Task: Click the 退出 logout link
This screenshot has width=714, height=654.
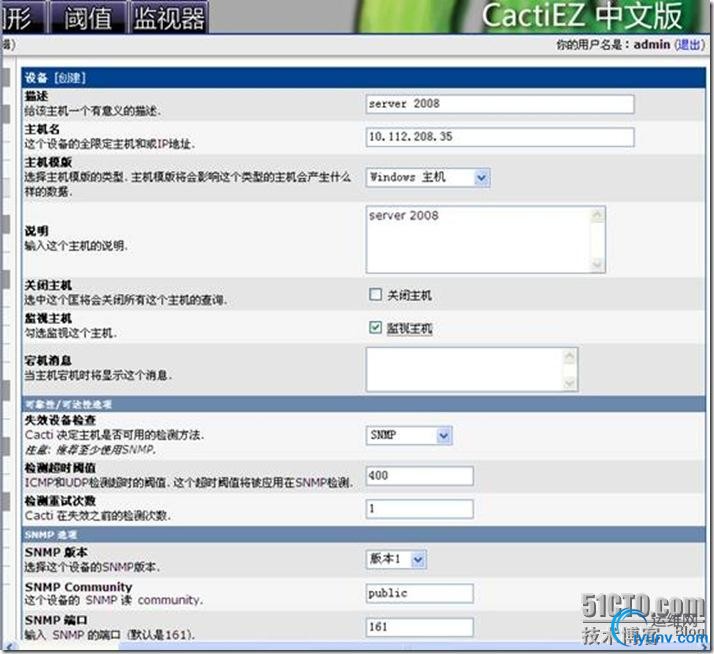Action: click(x=688, y=45)
